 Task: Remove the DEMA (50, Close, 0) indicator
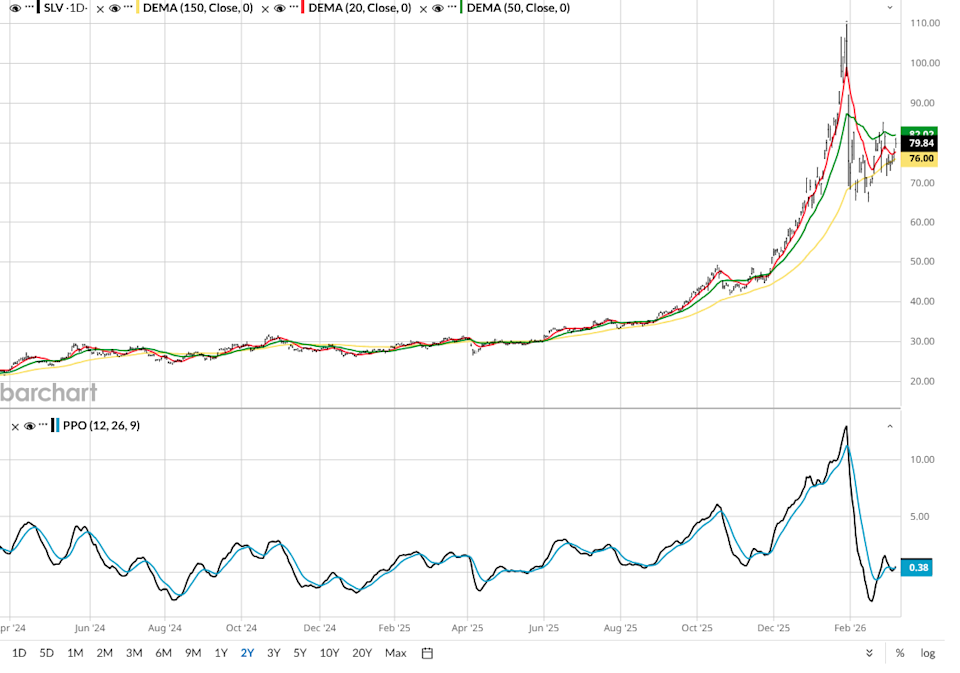[x=424, y=8]
